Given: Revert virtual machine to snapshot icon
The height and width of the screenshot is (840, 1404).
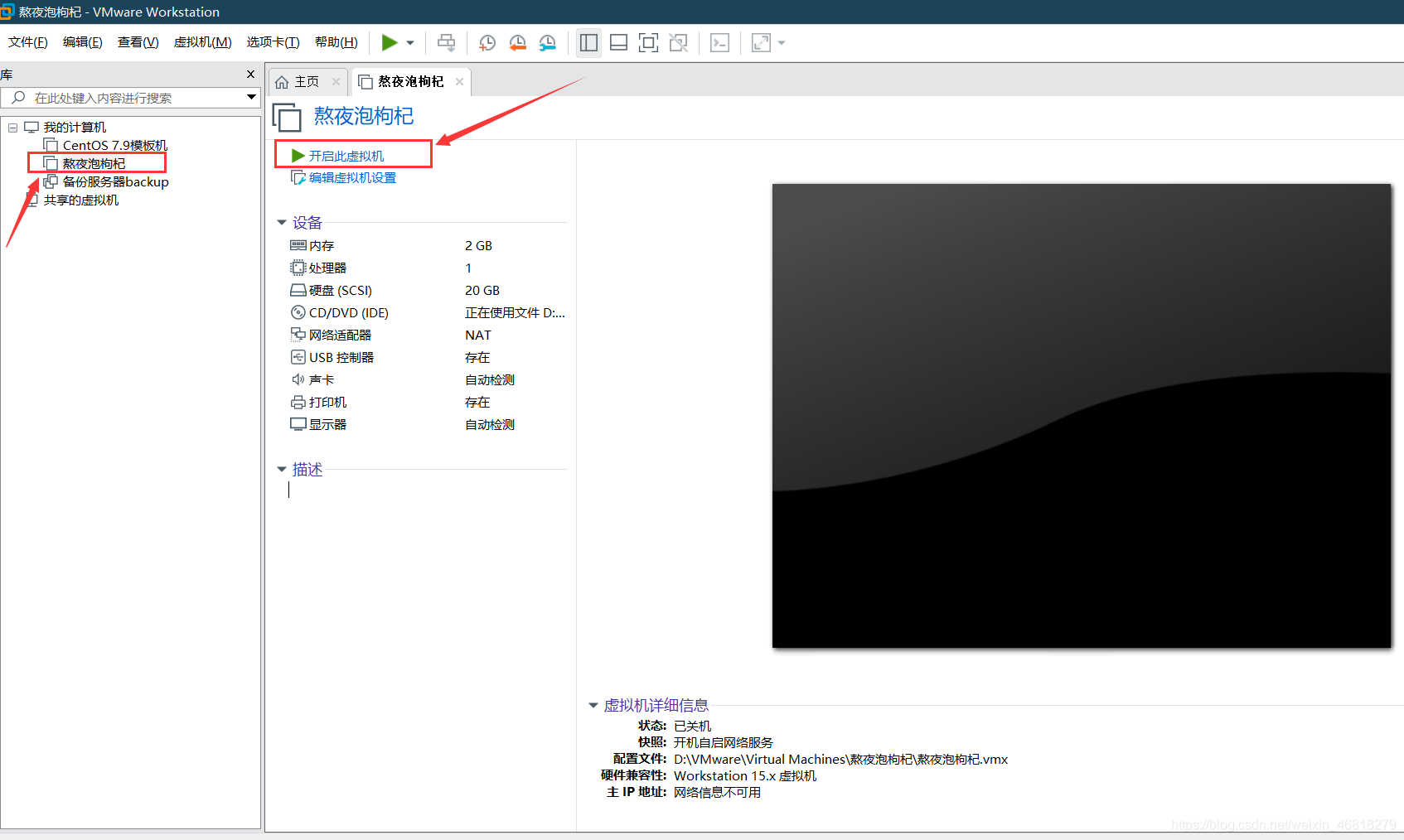Looking at the screenshot, I should click(x=517, y=42).
